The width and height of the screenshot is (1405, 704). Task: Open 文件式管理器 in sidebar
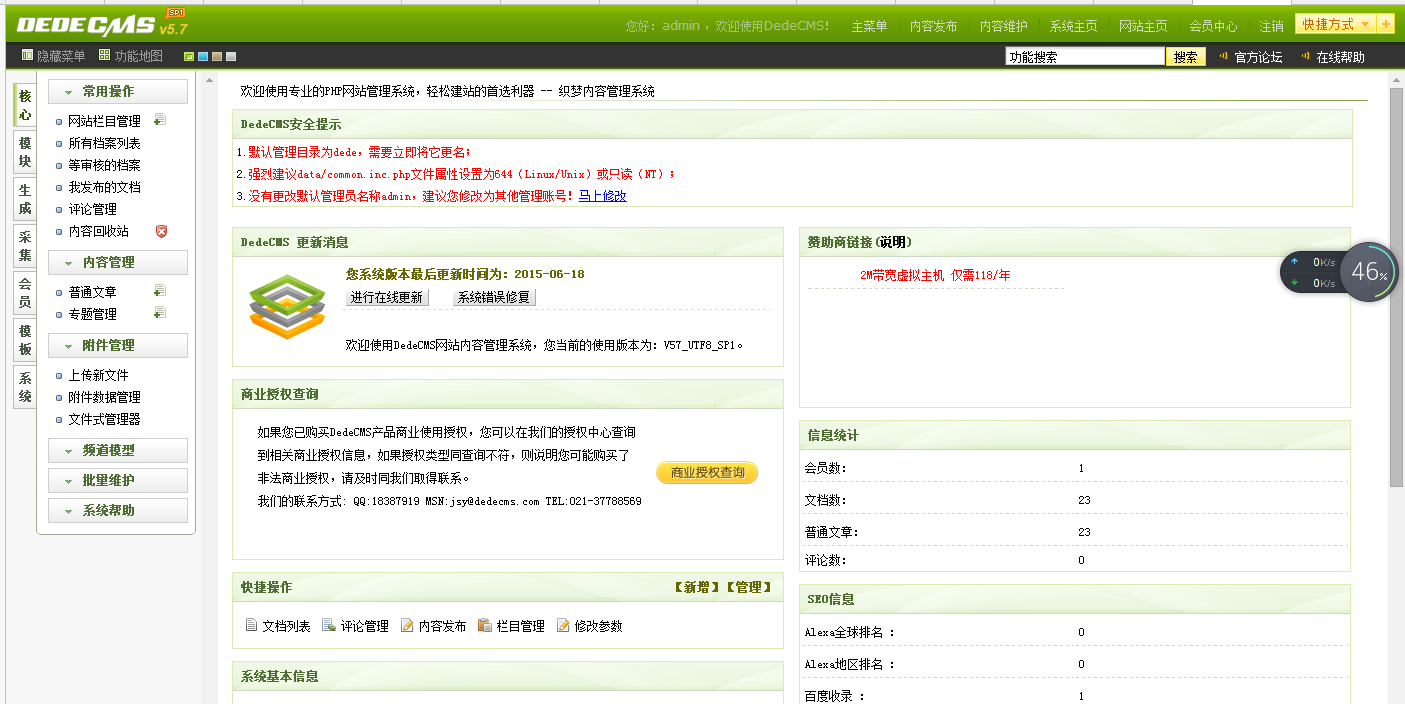pos(104,419)
